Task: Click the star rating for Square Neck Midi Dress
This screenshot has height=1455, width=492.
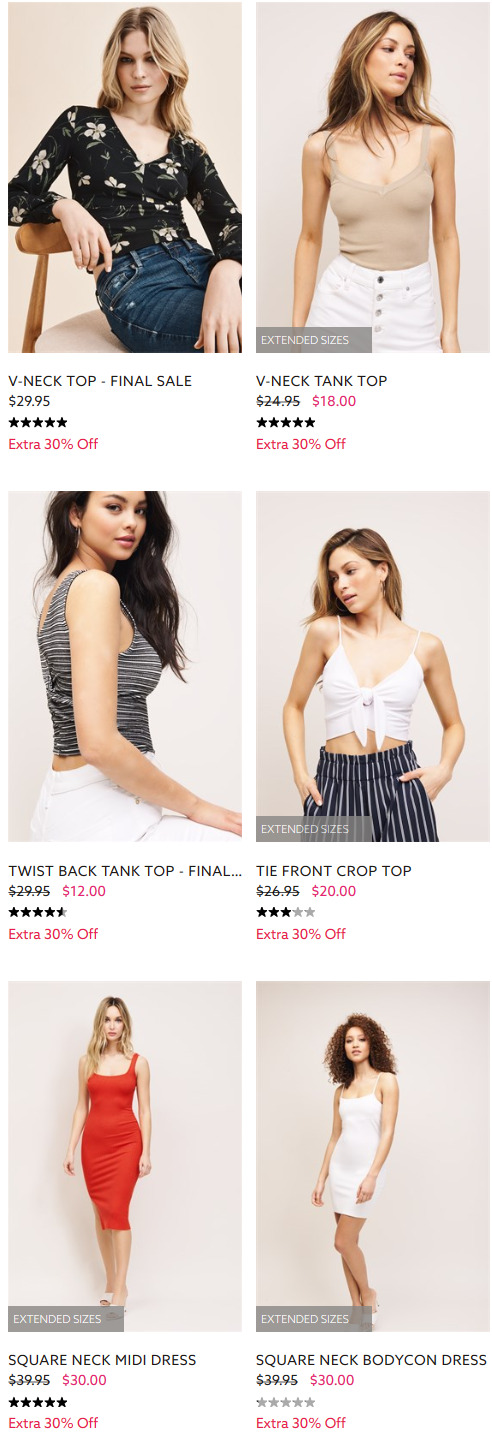Action: pos(38,1402)
